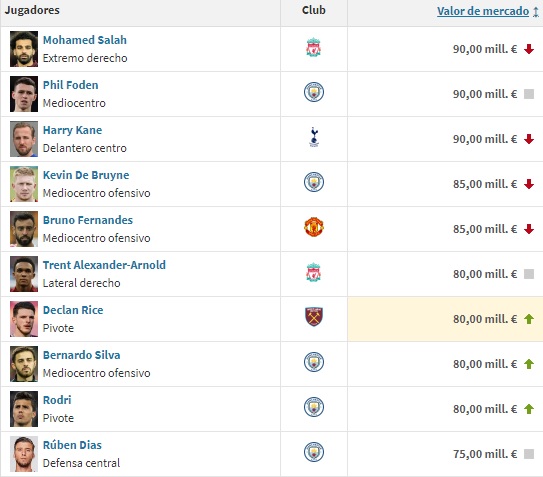This screenshot has width=543, height=477.
Task: Select highlighted 80,00 mill. € cell for Declan Rice
Action: [x=445, y=319]
